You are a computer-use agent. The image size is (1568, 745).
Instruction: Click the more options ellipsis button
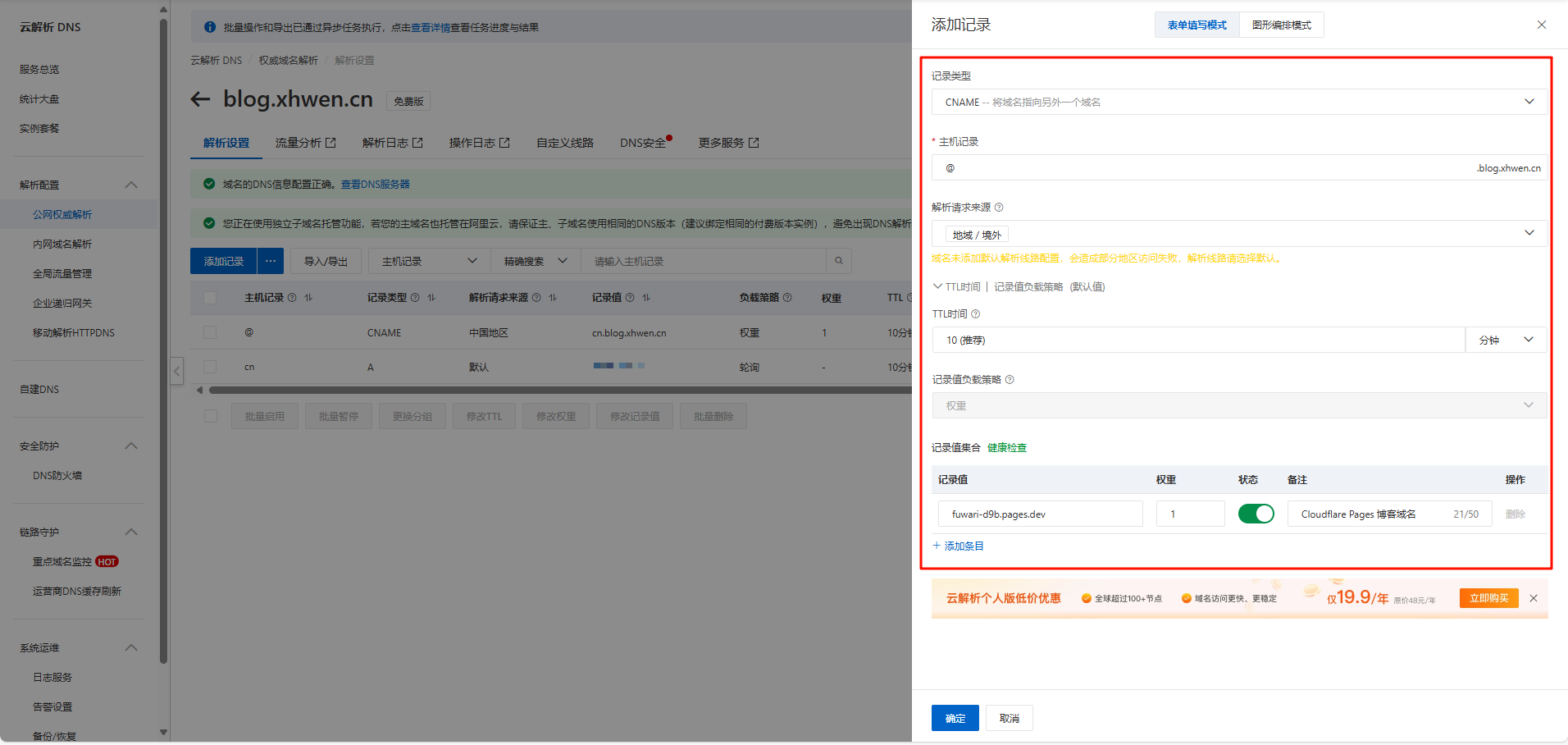click(270, 261)
